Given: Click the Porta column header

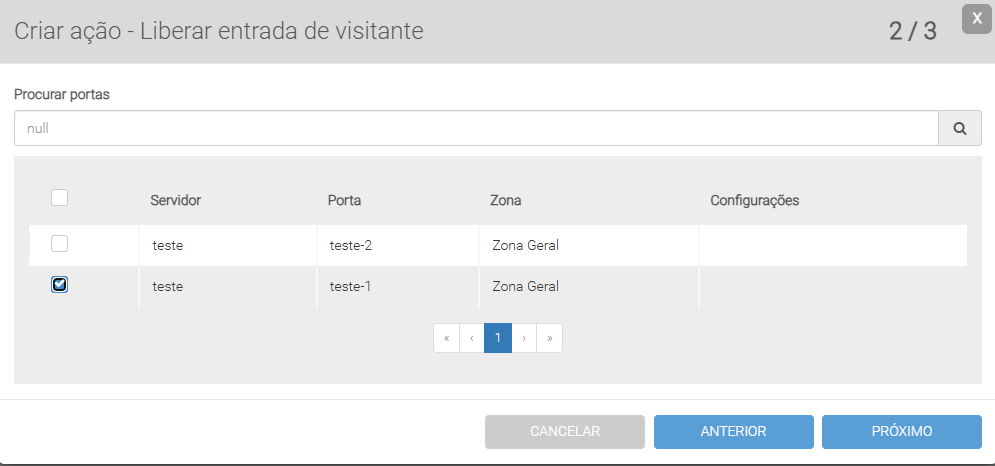Looking at the screenshot, I should 344,200.
